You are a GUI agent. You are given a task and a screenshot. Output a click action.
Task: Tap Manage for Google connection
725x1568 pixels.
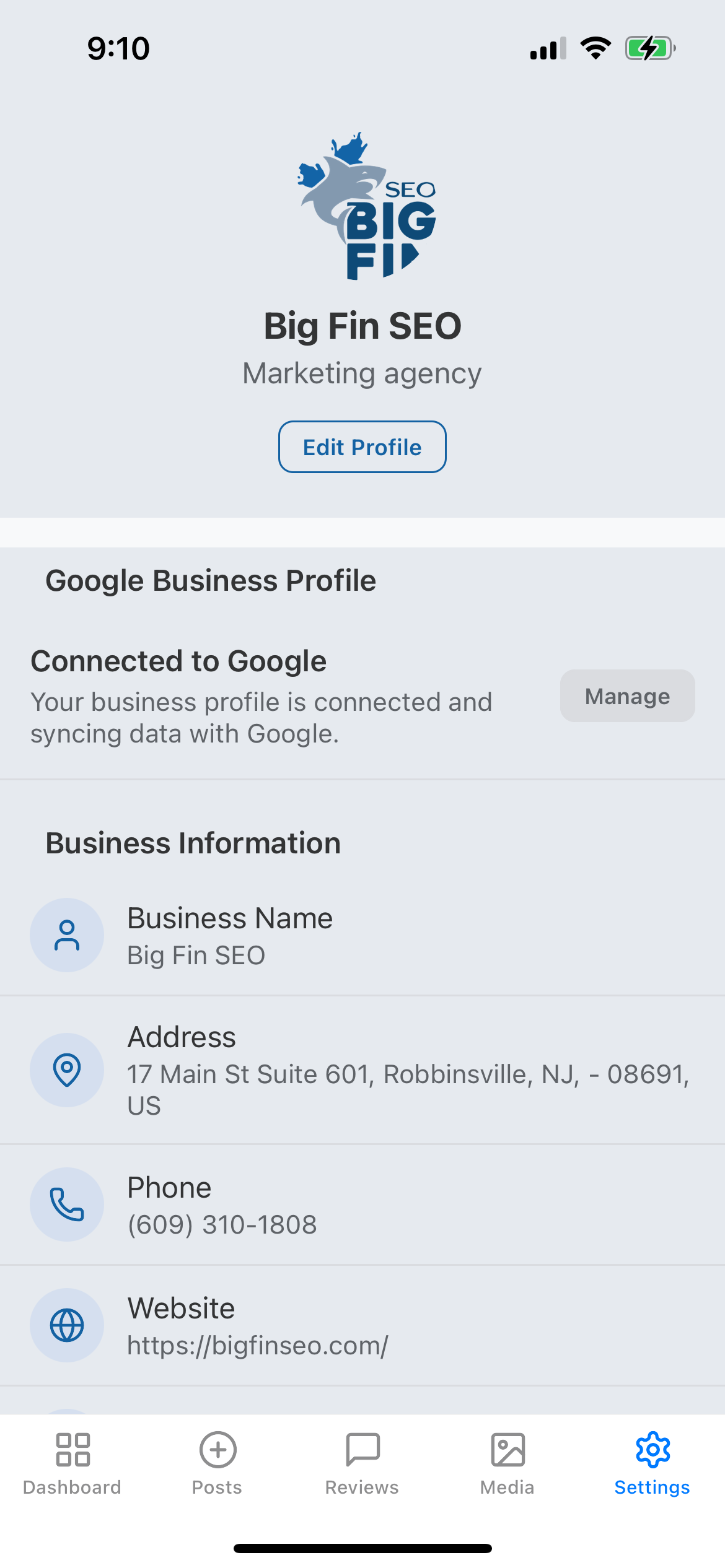[627, 695]
